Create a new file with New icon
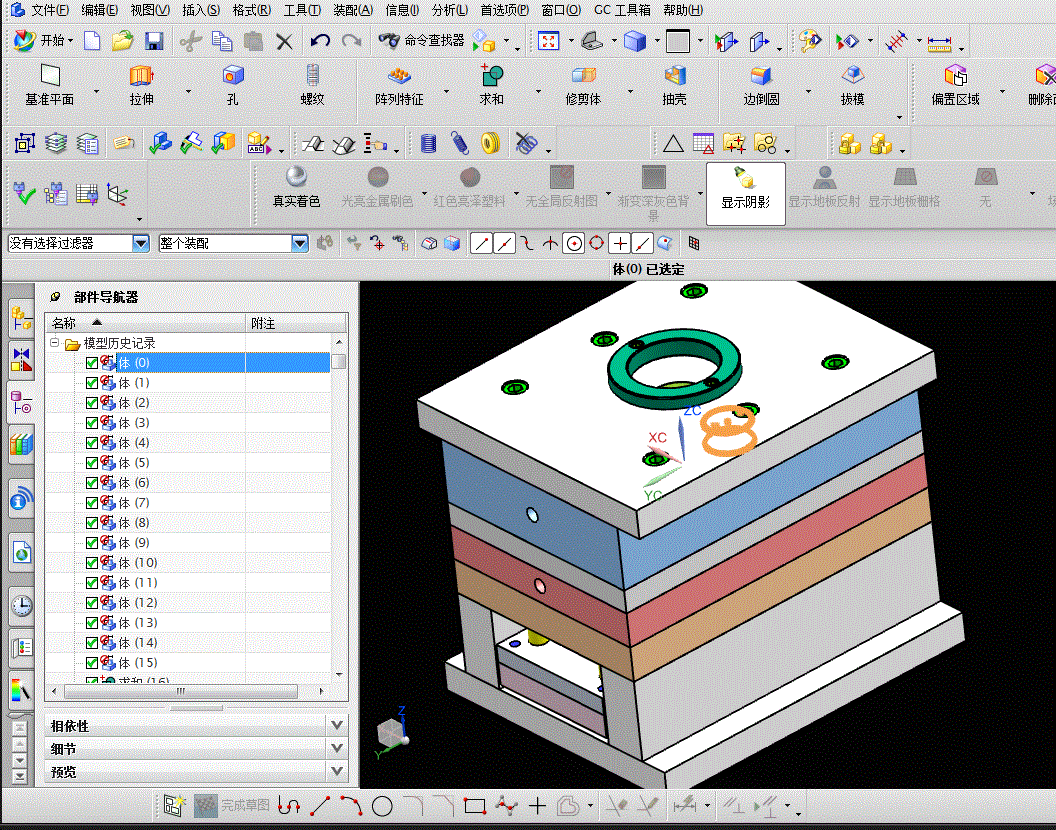This screenshot has width=1056, height=830. click(x=92, y=41)
